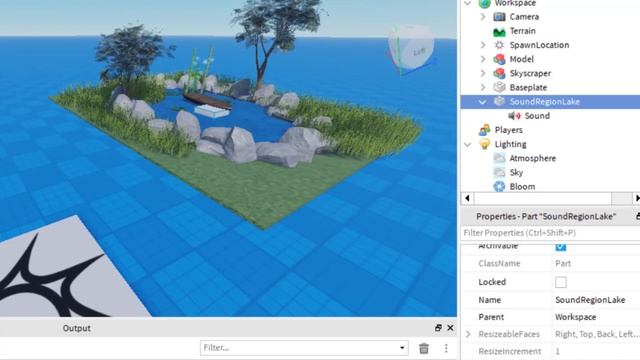Click the Properties panel title bar
Viewport: 640px width, 360px height.
pos(550,216)
